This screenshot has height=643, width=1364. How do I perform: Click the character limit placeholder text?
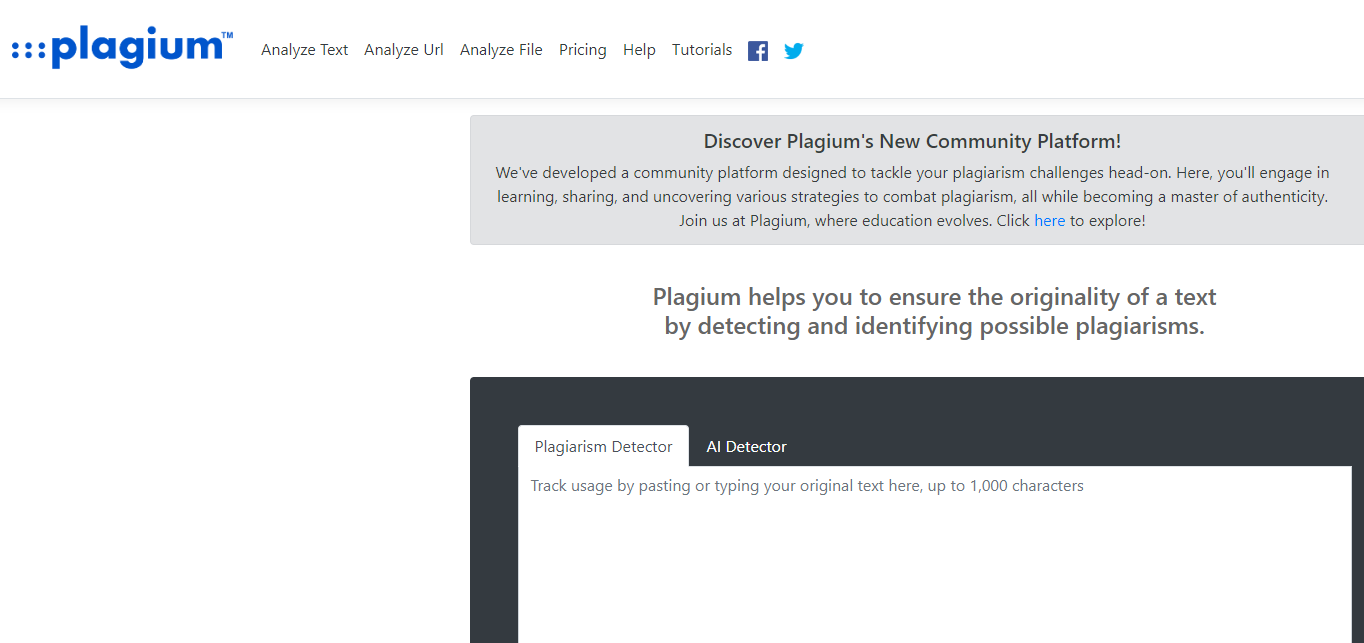click(806, 485)
